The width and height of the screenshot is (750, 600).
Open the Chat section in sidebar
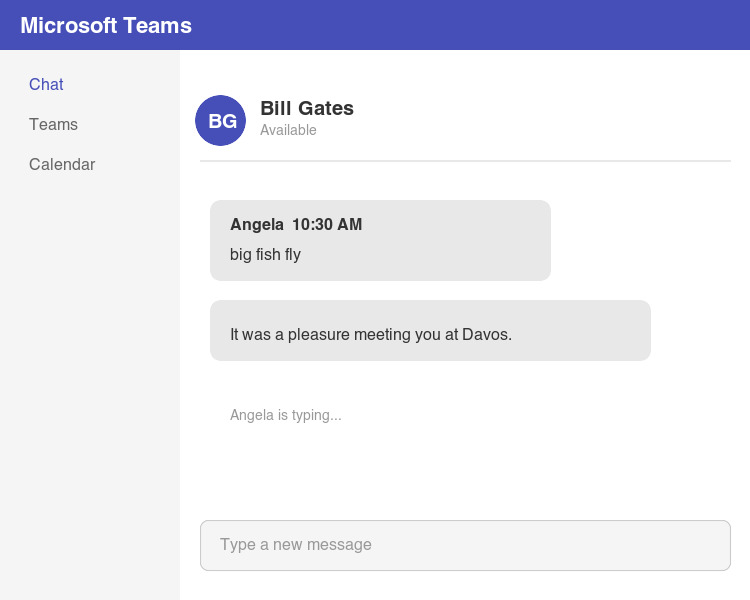pos(46,85)
